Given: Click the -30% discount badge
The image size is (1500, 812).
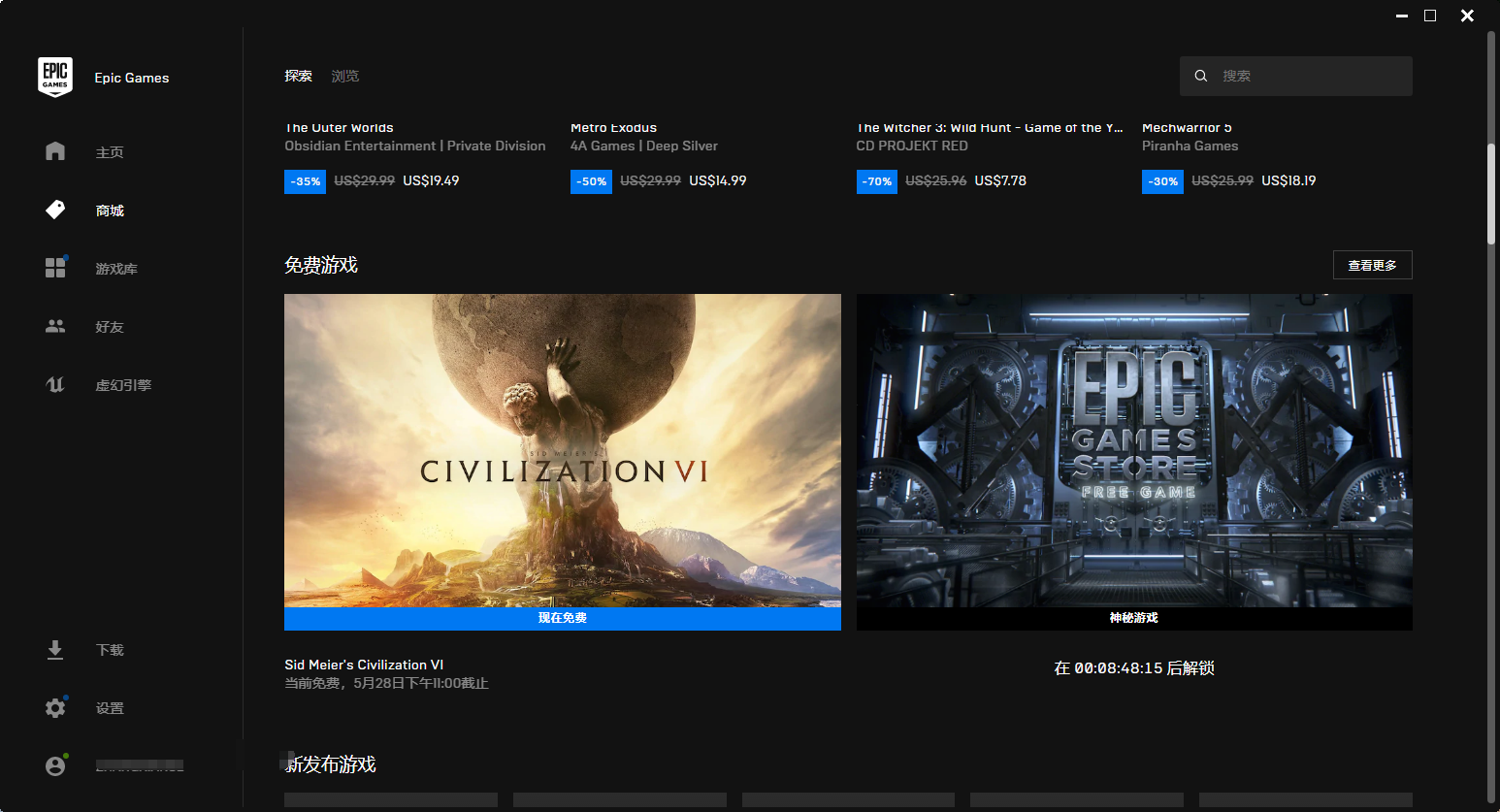Looking at the screenshot, I should [1162, 181].
